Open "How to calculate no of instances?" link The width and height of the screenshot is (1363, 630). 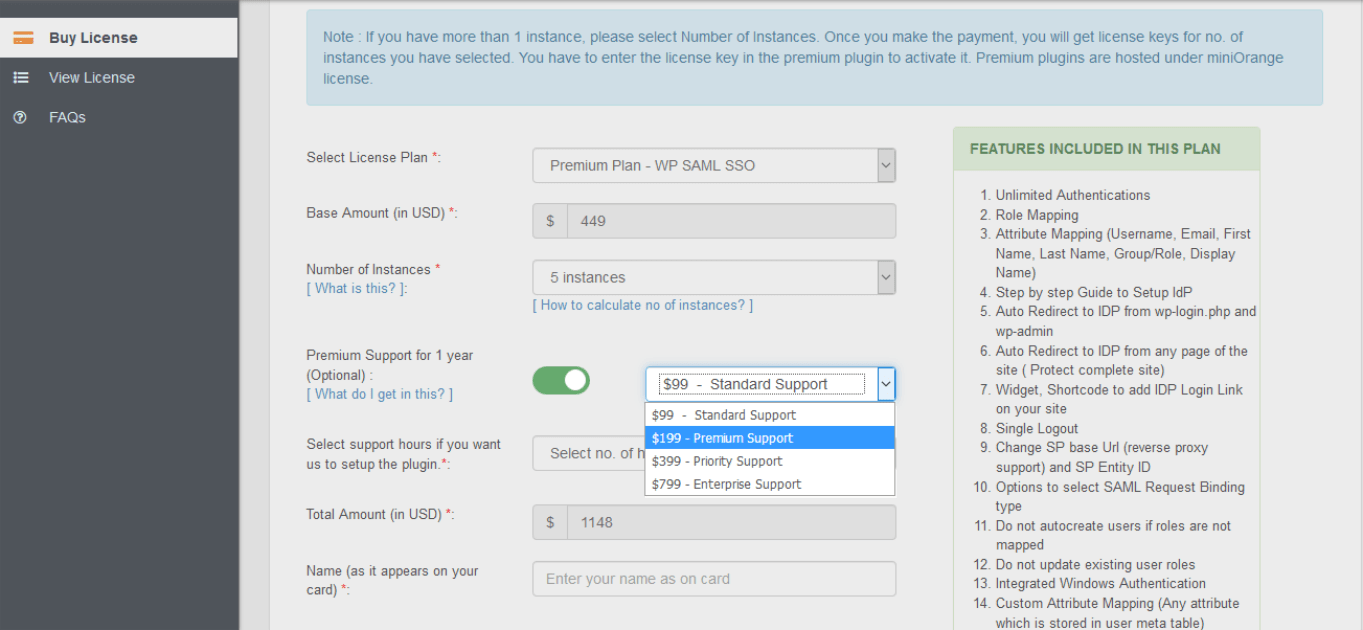click(x=643, y=305)
